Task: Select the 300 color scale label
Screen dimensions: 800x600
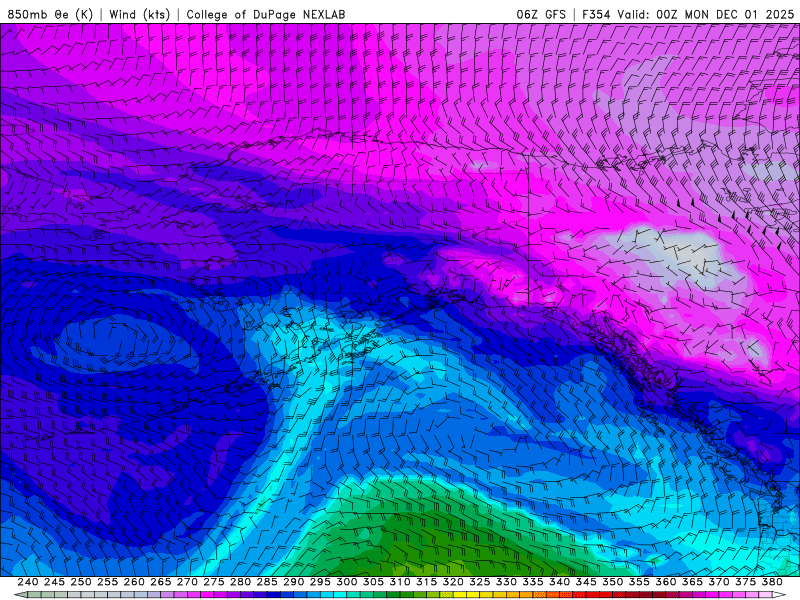Action: point(347,582)
